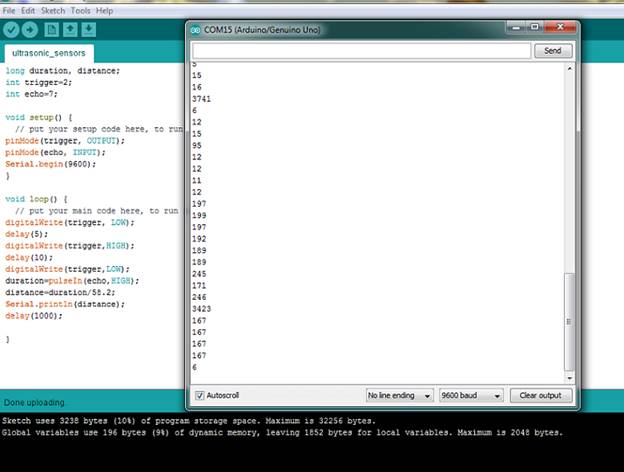The image size is (624, 472).
Task: Open the Edit menu
Action: [x=28, y=10]
